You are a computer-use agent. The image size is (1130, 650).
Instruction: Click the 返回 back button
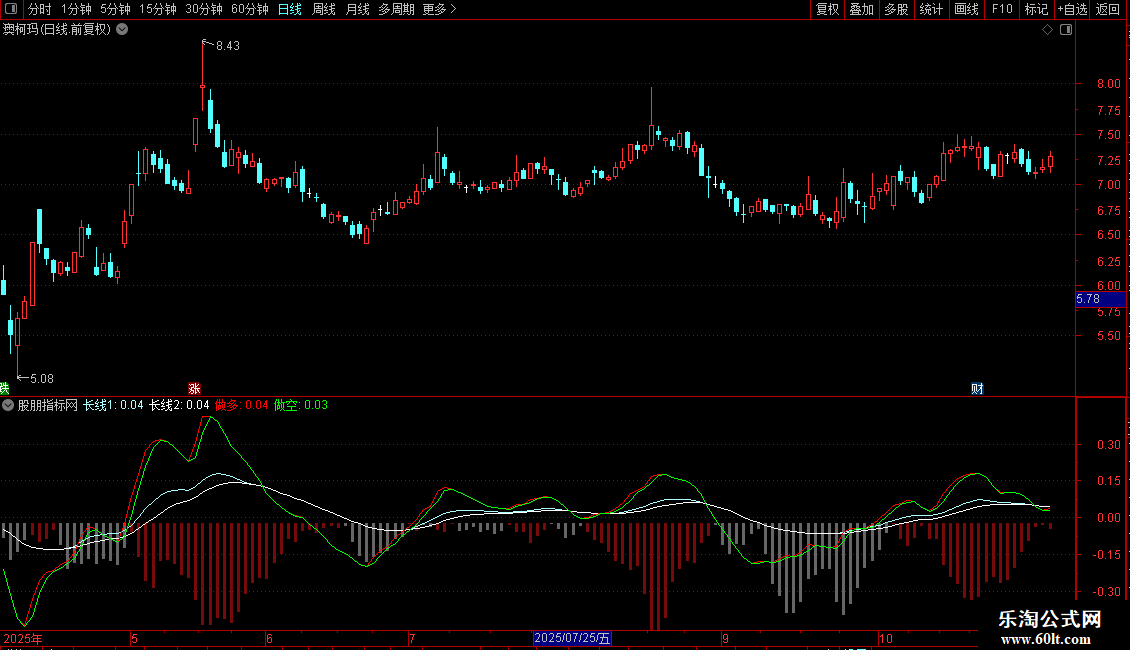[1108, 9]
